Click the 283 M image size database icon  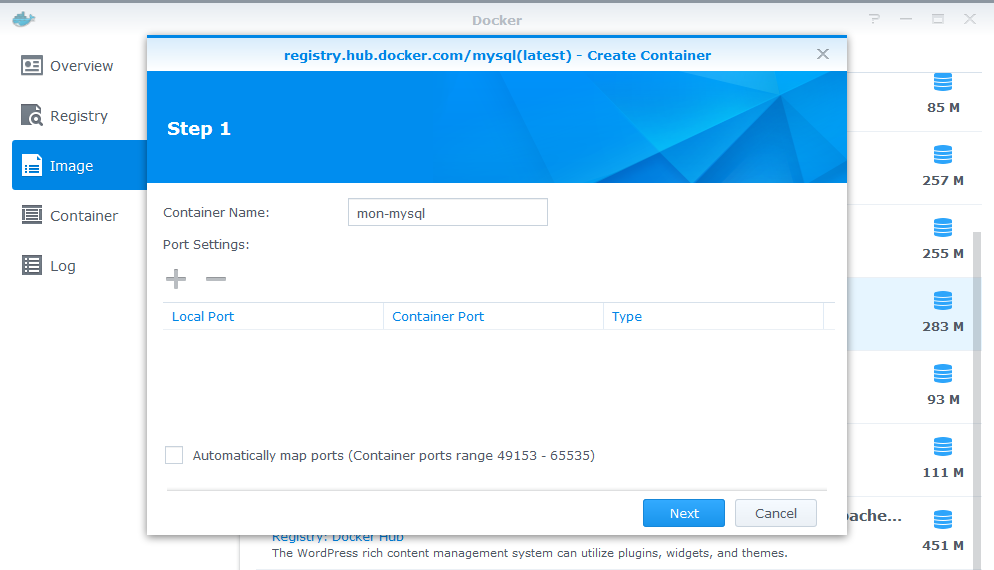tap(943, 301)
